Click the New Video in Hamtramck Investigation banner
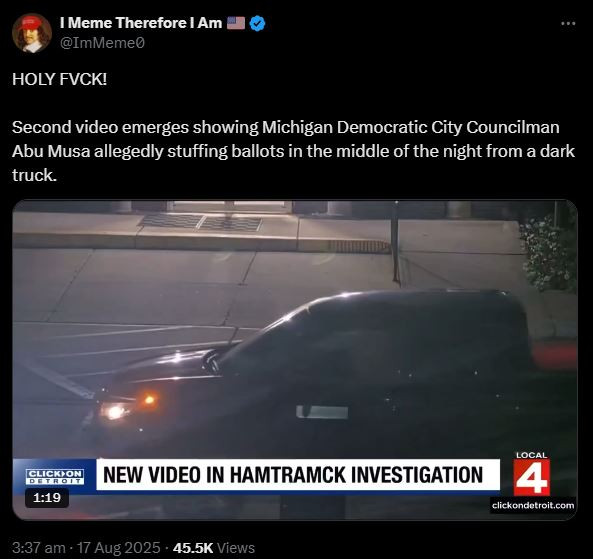 coord(298,475)
